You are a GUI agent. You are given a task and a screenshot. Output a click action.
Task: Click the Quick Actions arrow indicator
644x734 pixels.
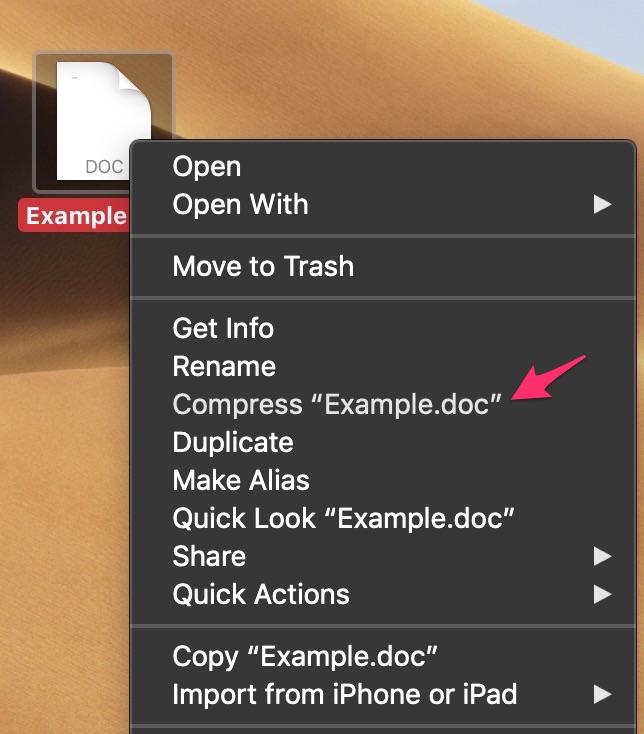pyautogui.click(x=602, y=595)
